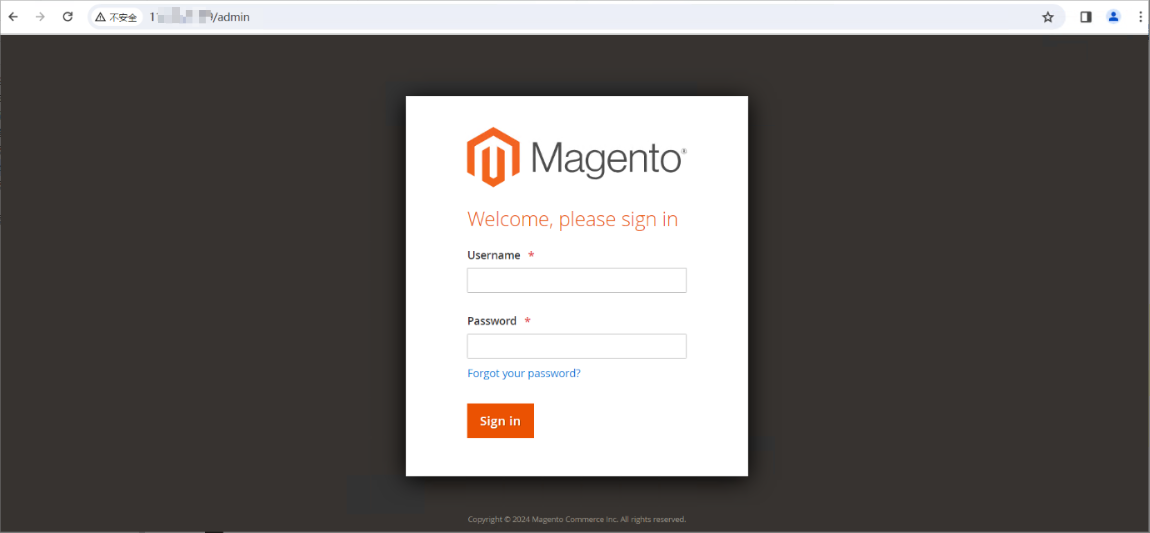Click the 'Welcome, please sign in' heading

(573, 219)
